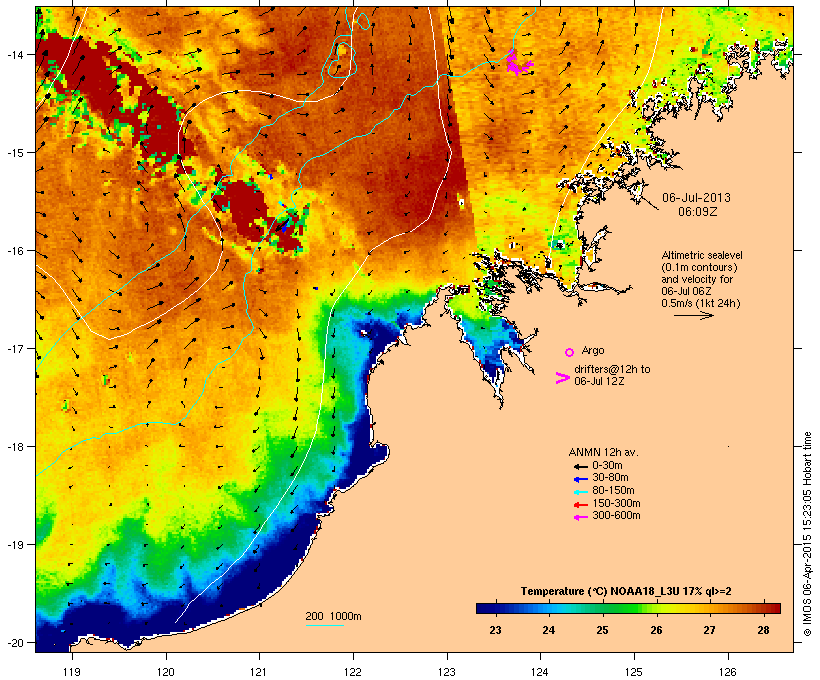
Task: Click the '-19' latitude axis label
Action: click(x=14, y=545)
